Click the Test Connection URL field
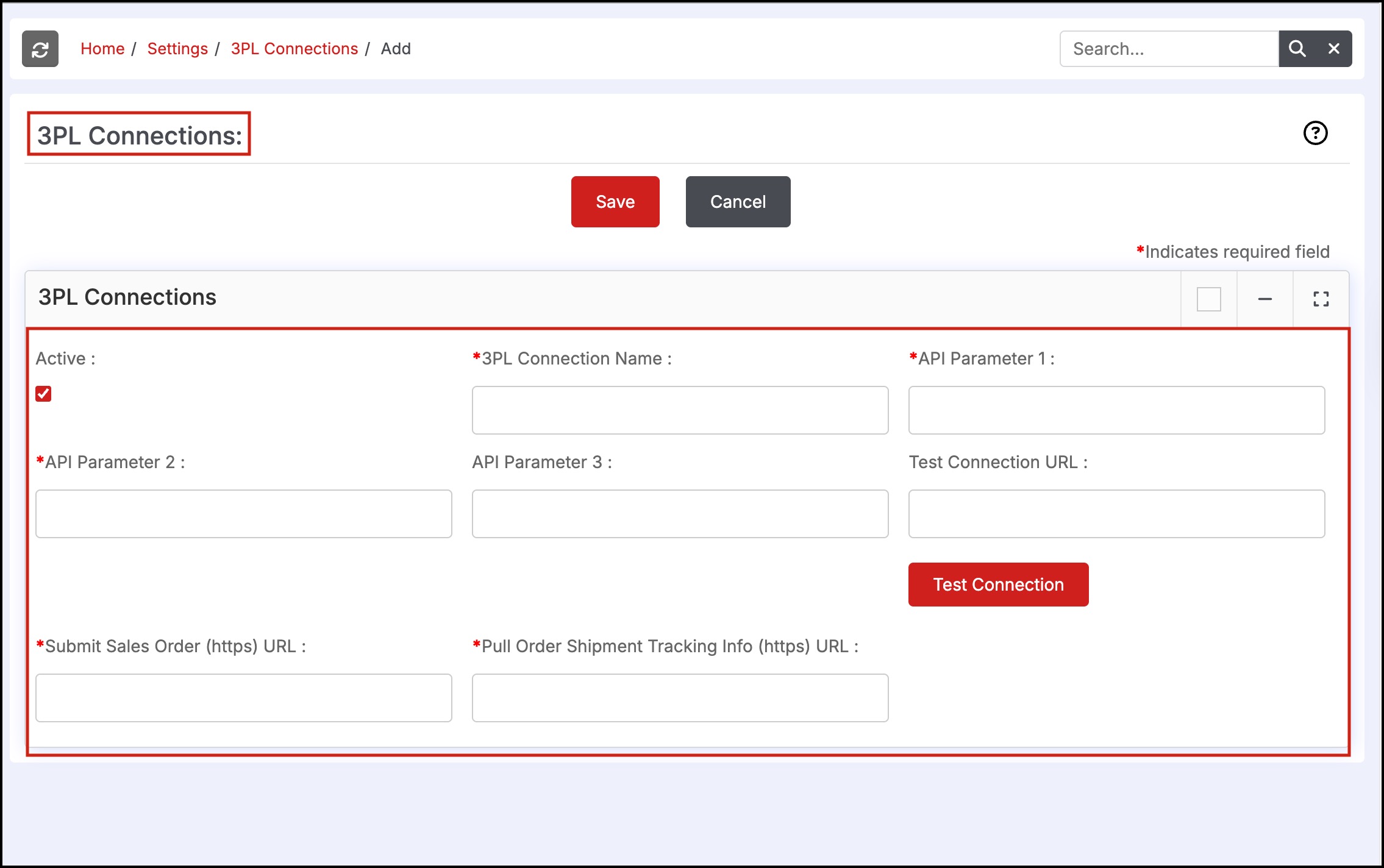 tap(1116, 514)
